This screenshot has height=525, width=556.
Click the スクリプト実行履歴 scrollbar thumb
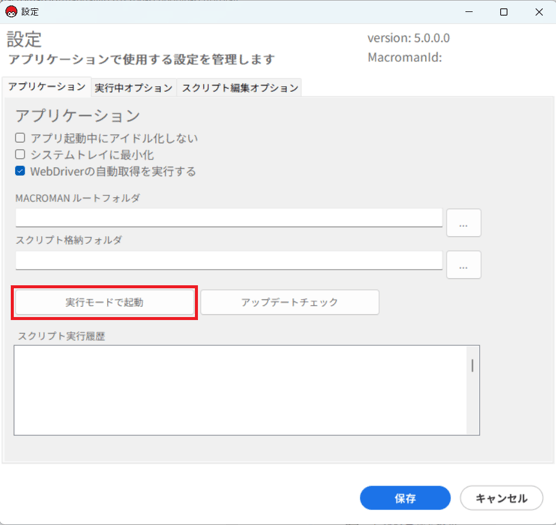472,365
